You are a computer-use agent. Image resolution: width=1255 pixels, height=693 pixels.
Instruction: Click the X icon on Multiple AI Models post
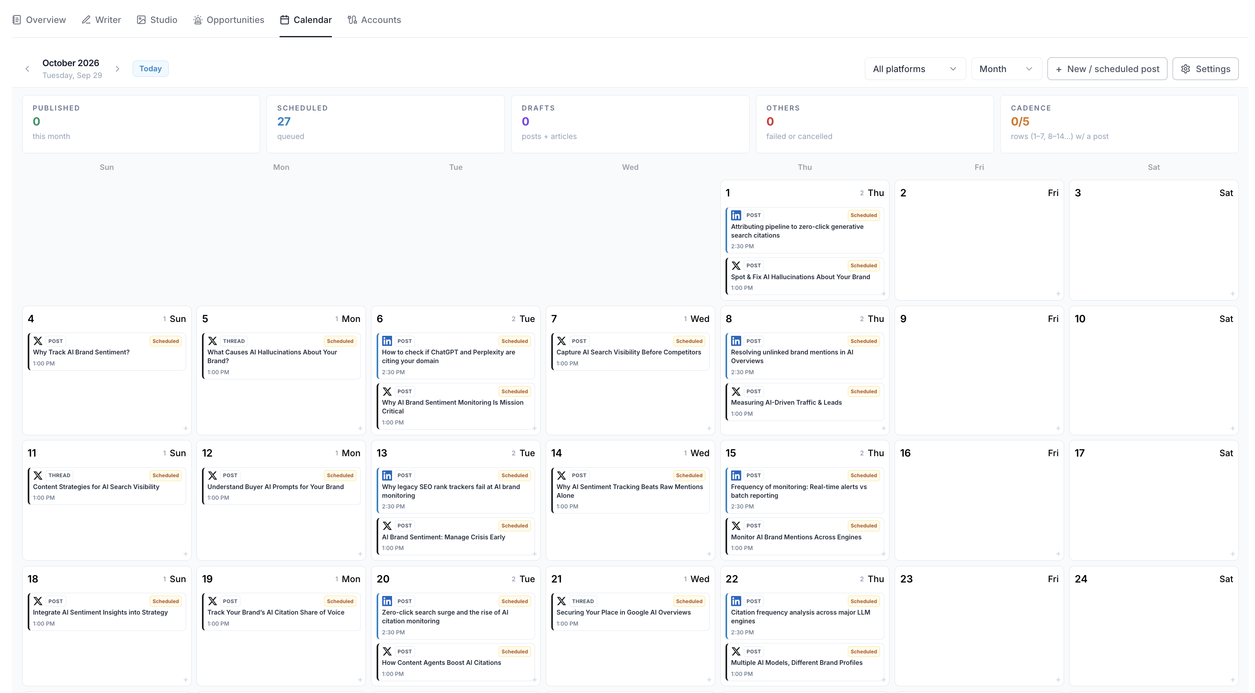pos(736,652)
